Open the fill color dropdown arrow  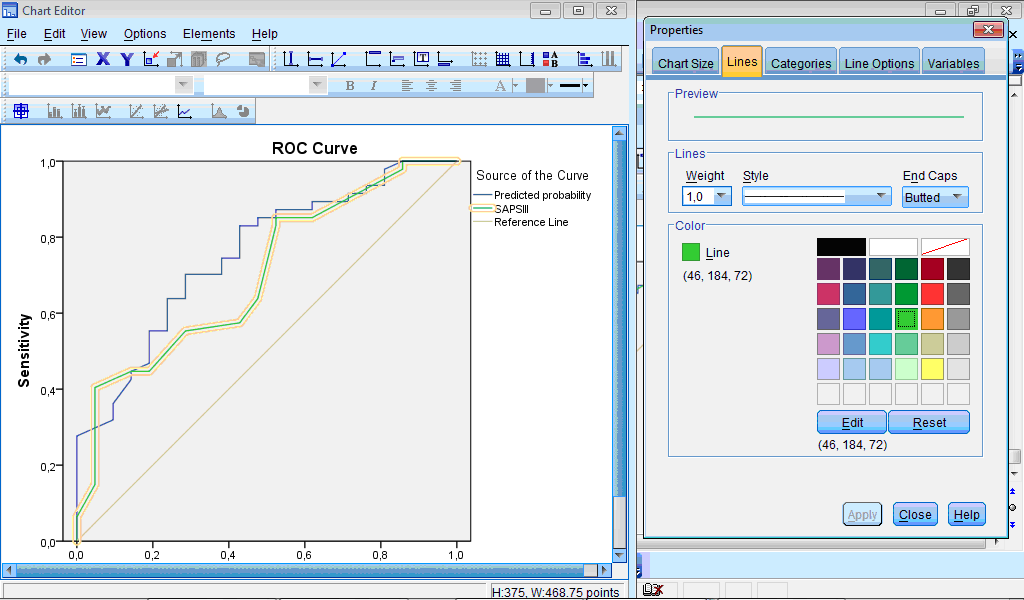pyautogui.click(x=550, y=86)
